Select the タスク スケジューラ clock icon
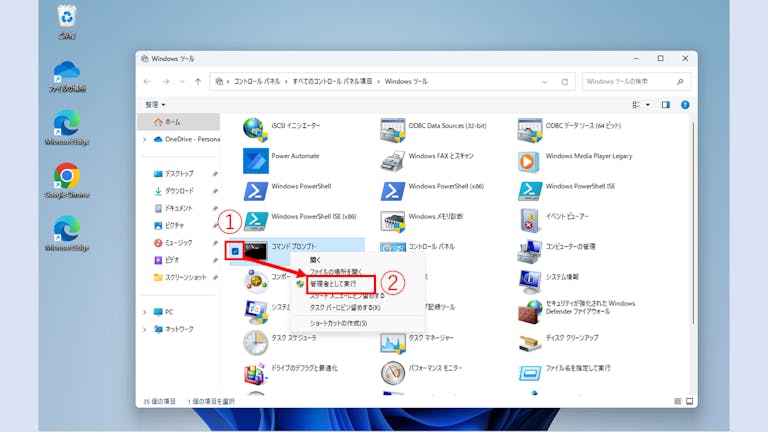The width and height of the screenshot is (768, 432). [x=255, y=342]
